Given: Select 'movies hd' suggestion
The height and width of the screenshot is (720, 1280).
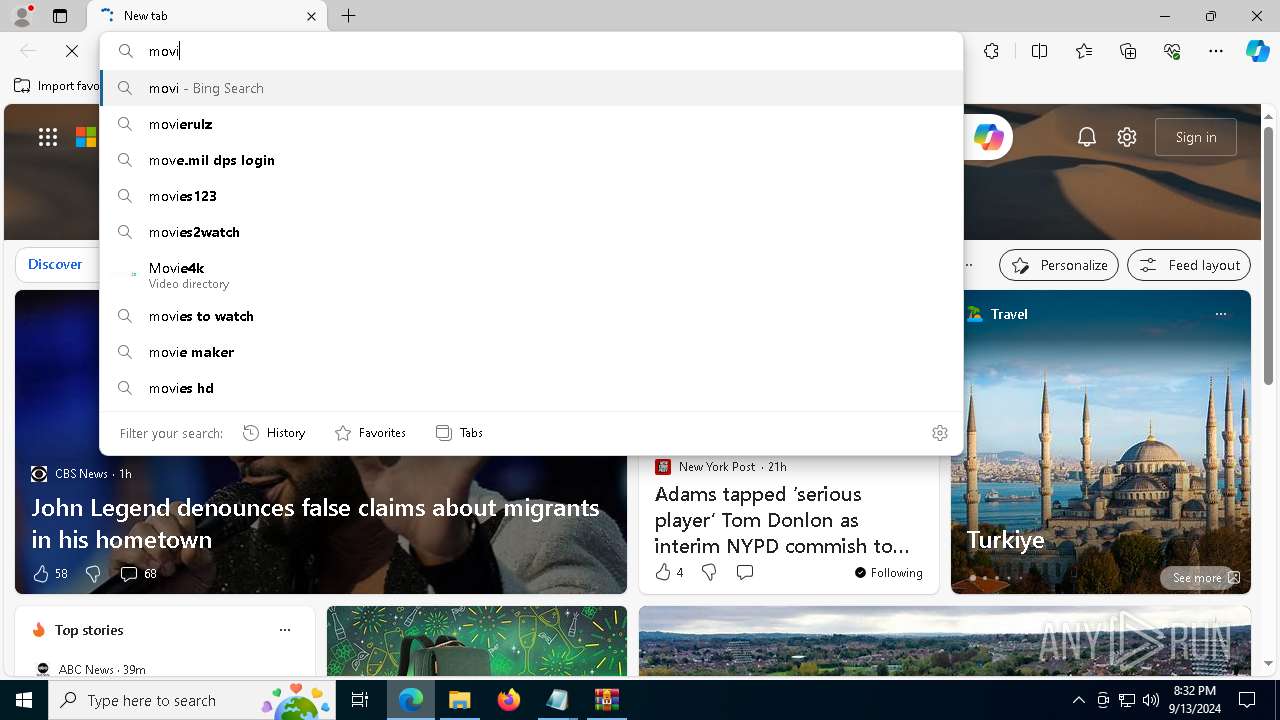Looking at the screenshot, I should tap(531, 388).
